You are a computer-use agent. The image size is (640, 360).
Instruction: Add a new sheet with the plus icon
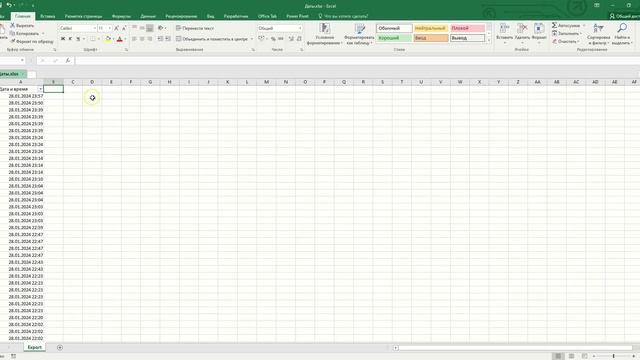coord(60,347)
